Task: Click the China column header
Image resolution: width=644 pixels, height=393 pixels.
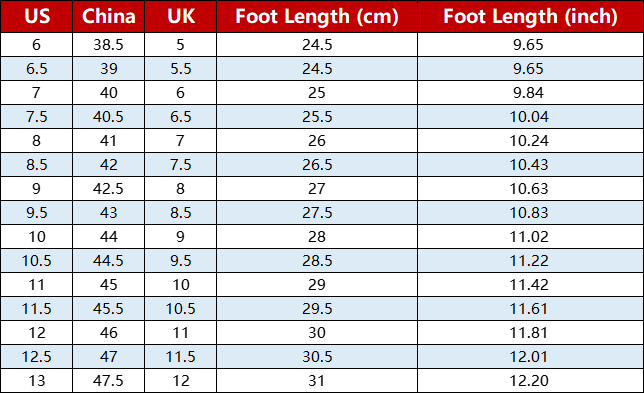Action: [108, 16]
